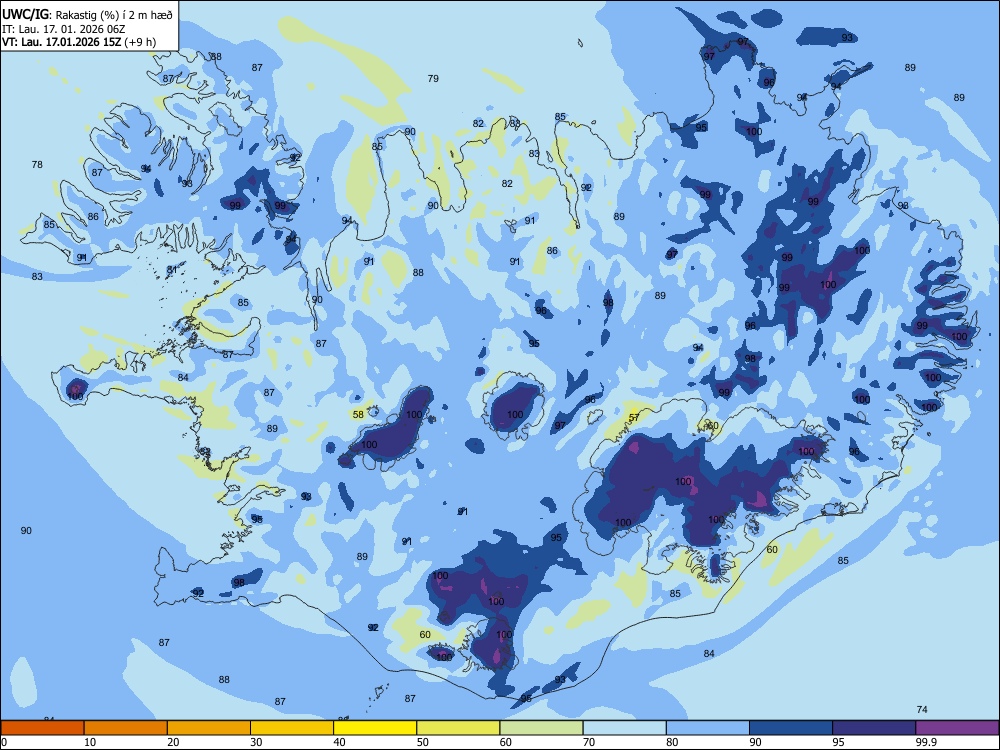Pick the 20–30 light orange legend swatch

coord(209,728)
